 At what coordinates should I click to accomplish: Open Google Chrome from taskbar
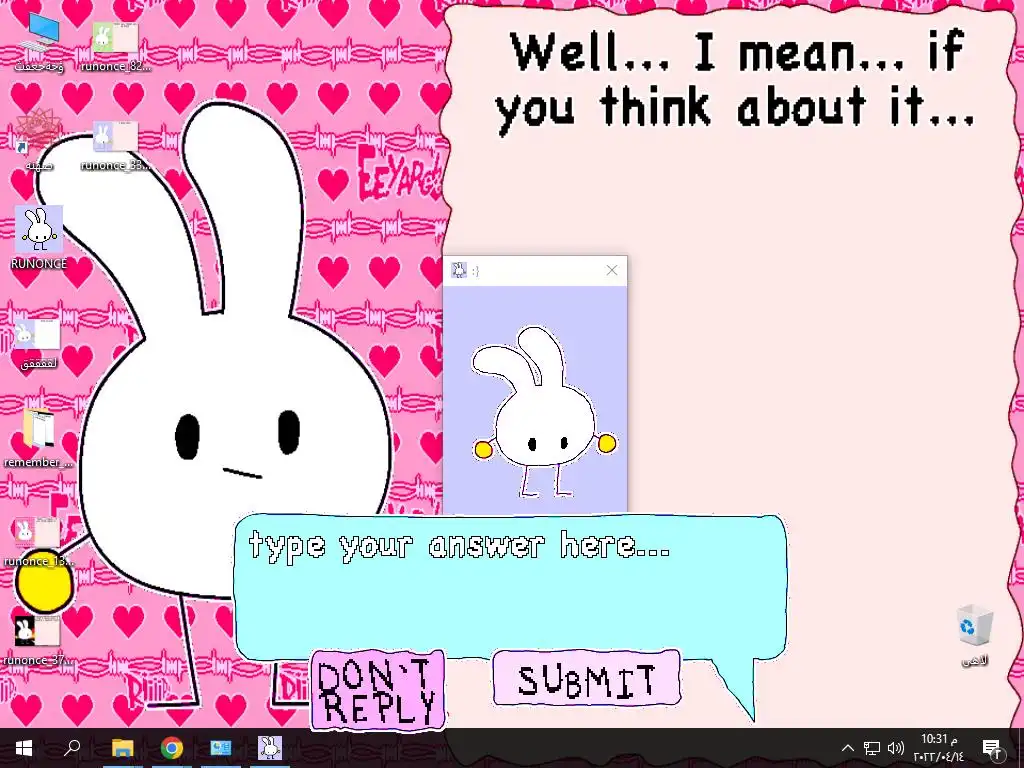(172, 748)
